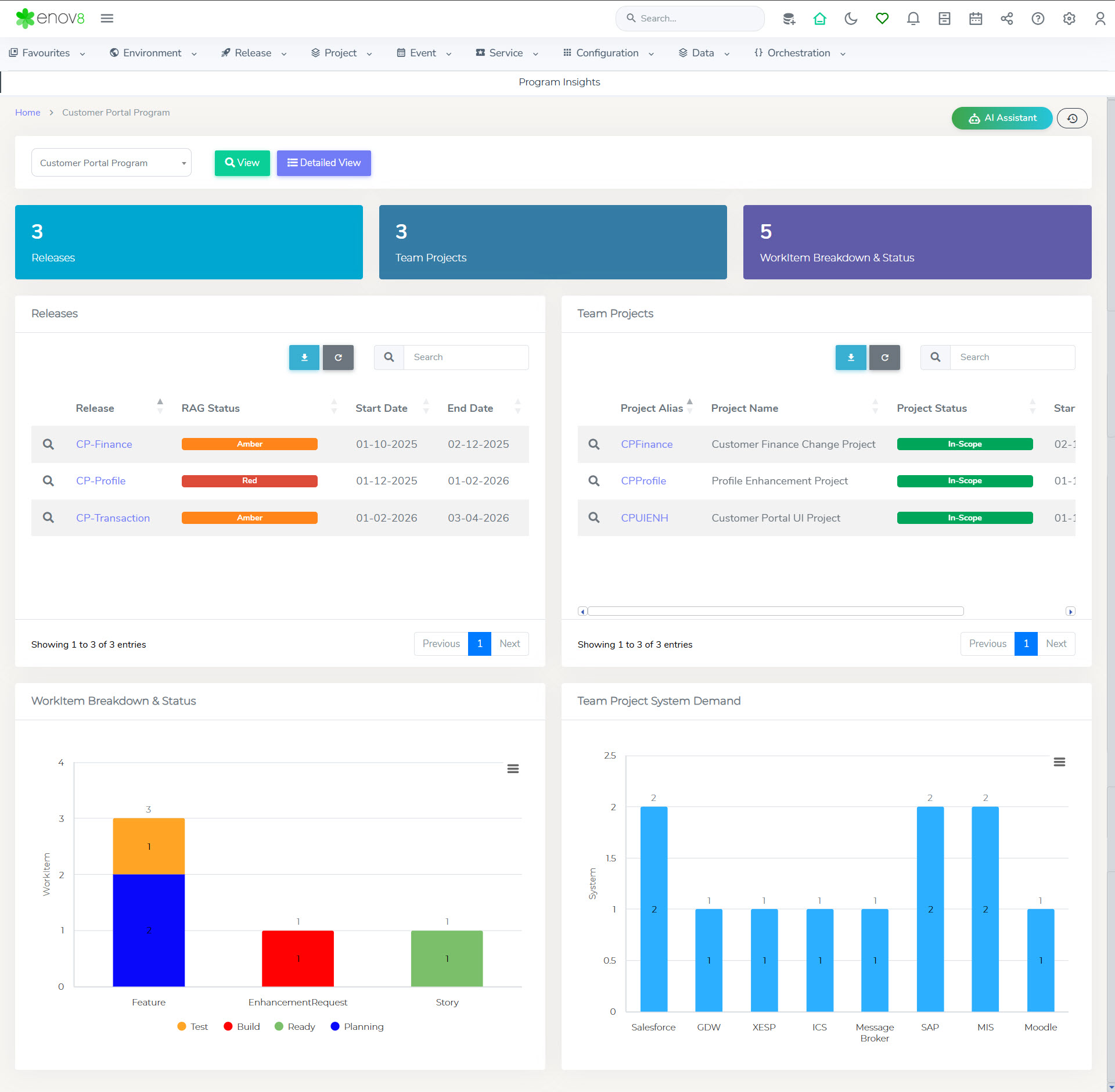
Task: Expand the Orchestration menu
Action: [799, 53]
